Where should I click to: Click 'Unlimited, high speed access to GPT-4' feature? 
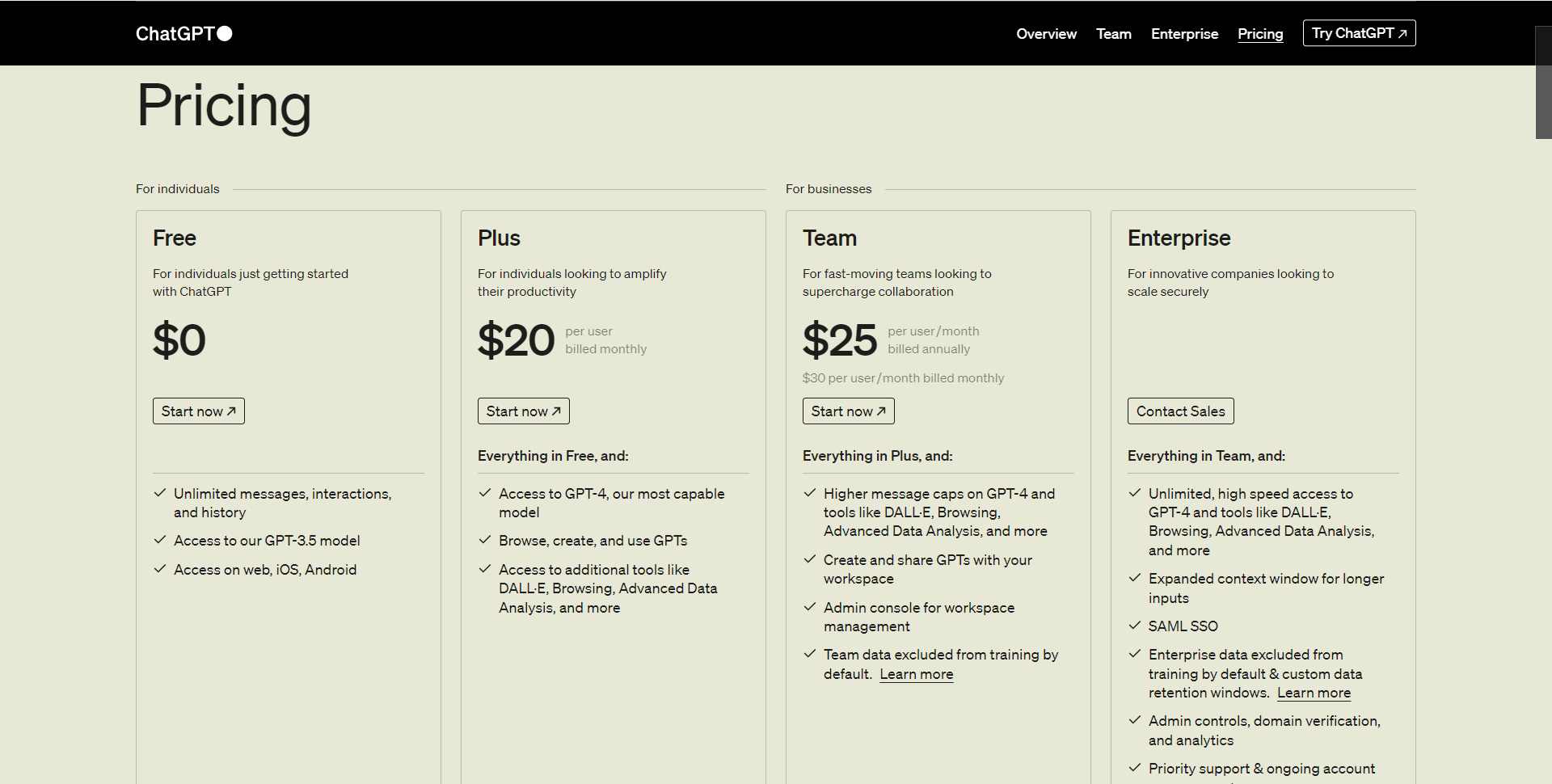click(1262, 521)
